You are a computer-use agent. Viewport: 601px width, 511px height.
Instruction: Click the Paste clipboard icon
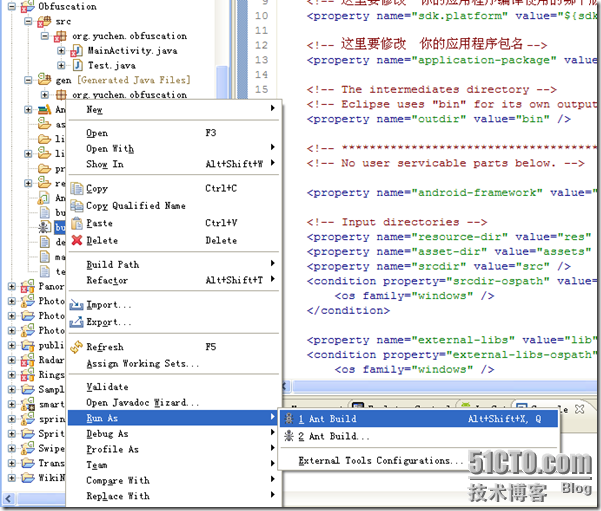click(x=77, y=223)
